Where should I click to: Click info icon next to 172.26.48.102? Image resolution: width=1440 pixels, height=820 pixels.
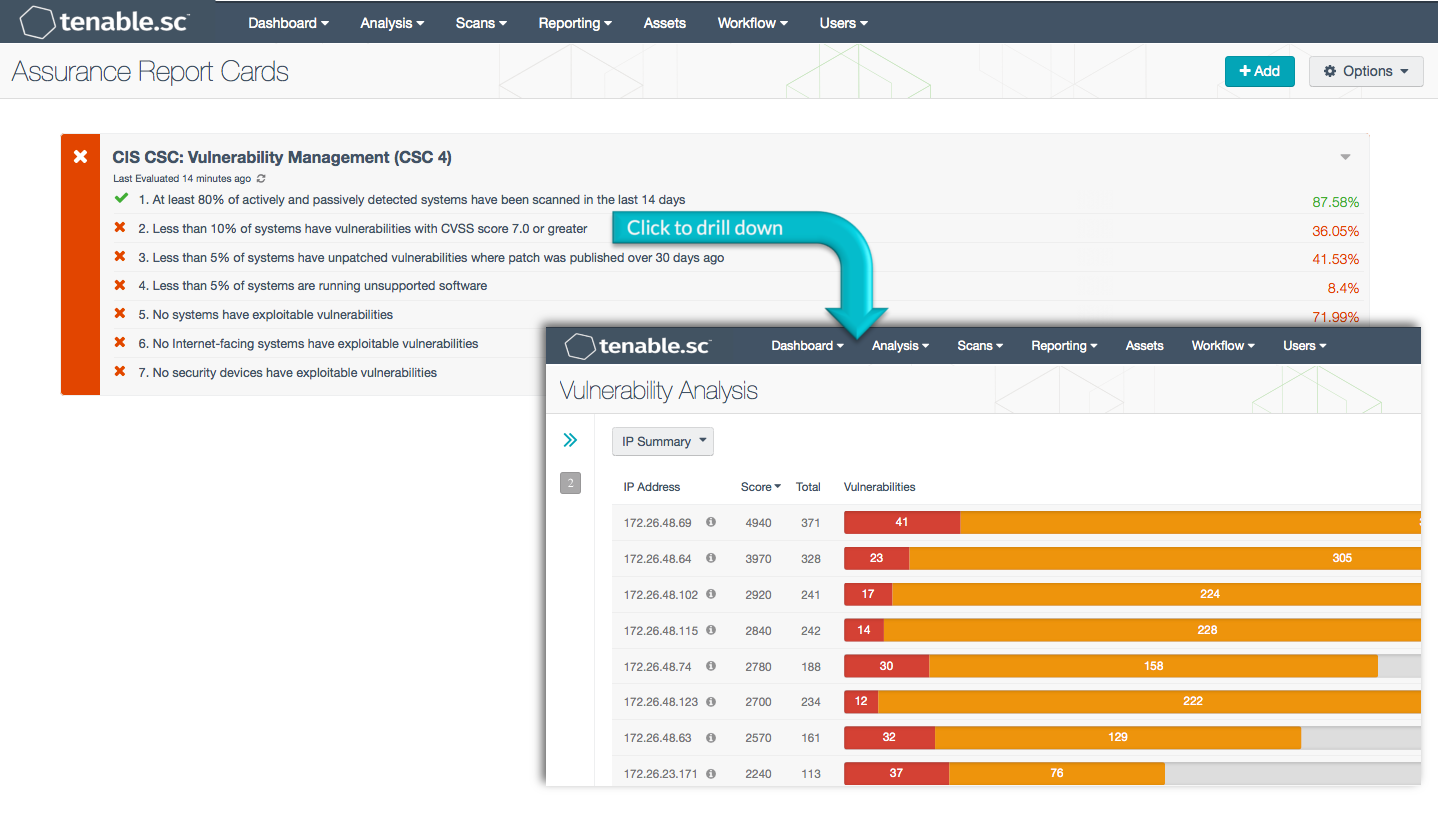click(711, 594)
